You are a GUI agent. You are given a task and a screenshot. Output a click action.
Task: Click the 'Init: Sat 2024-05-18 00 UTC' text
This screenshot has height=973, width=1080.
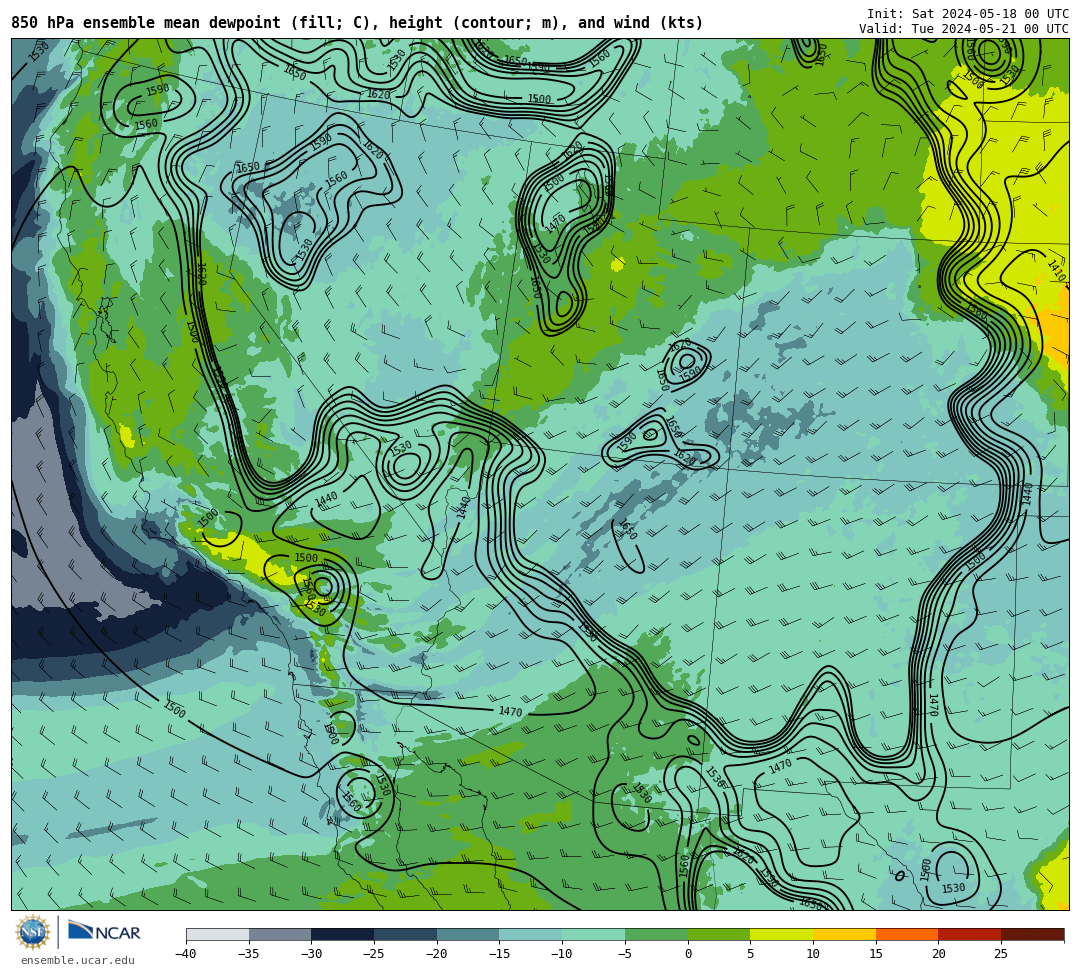pyautogui.click(x=968, y=14)
